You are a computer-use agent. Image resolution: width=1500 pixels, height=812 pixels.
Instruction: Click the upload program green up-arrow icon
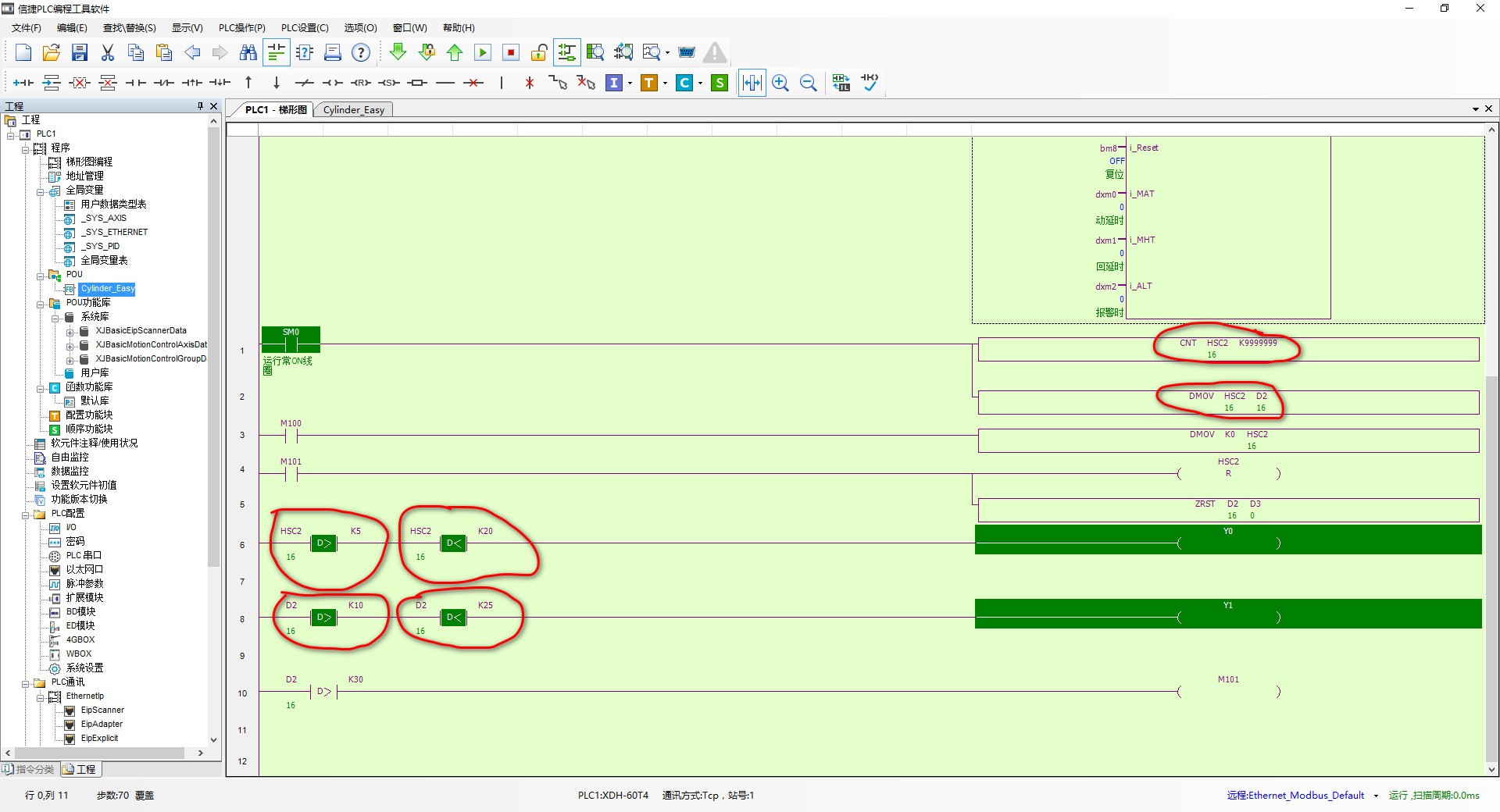pos(455,52)
